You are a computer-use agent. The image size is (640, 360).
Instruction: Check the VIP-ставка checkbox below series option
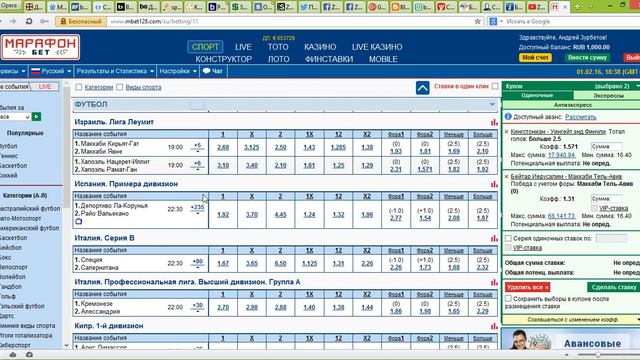pyautogui.click(x=508, y=248)
